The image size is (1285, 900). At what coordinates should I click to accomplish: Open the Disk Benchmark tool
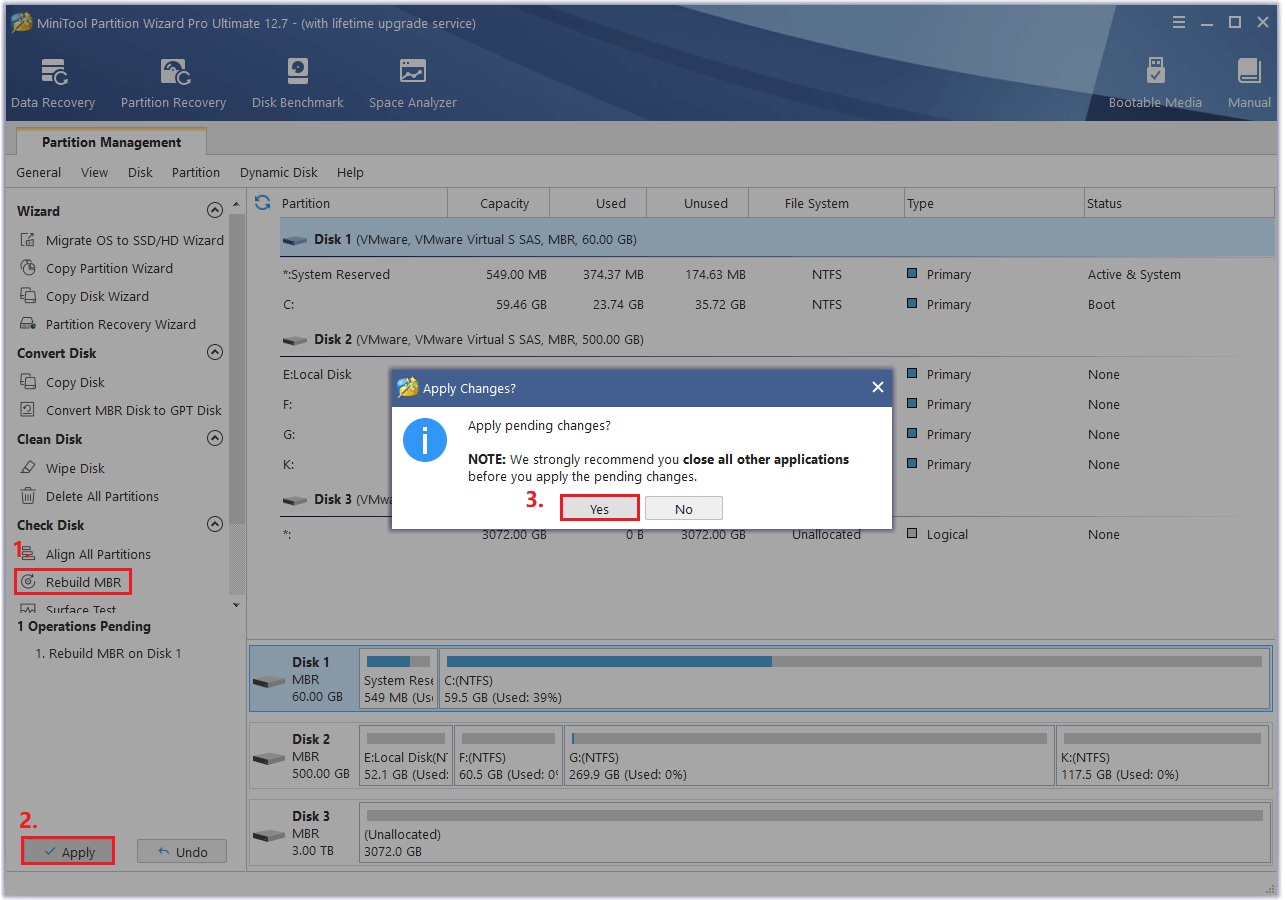point(297,84)
